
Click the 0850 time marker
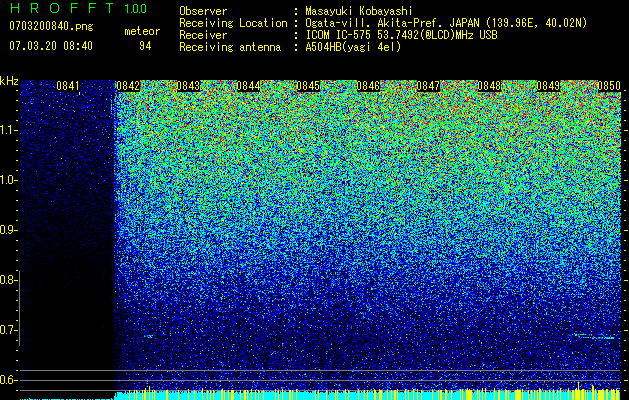click(609, 86)
